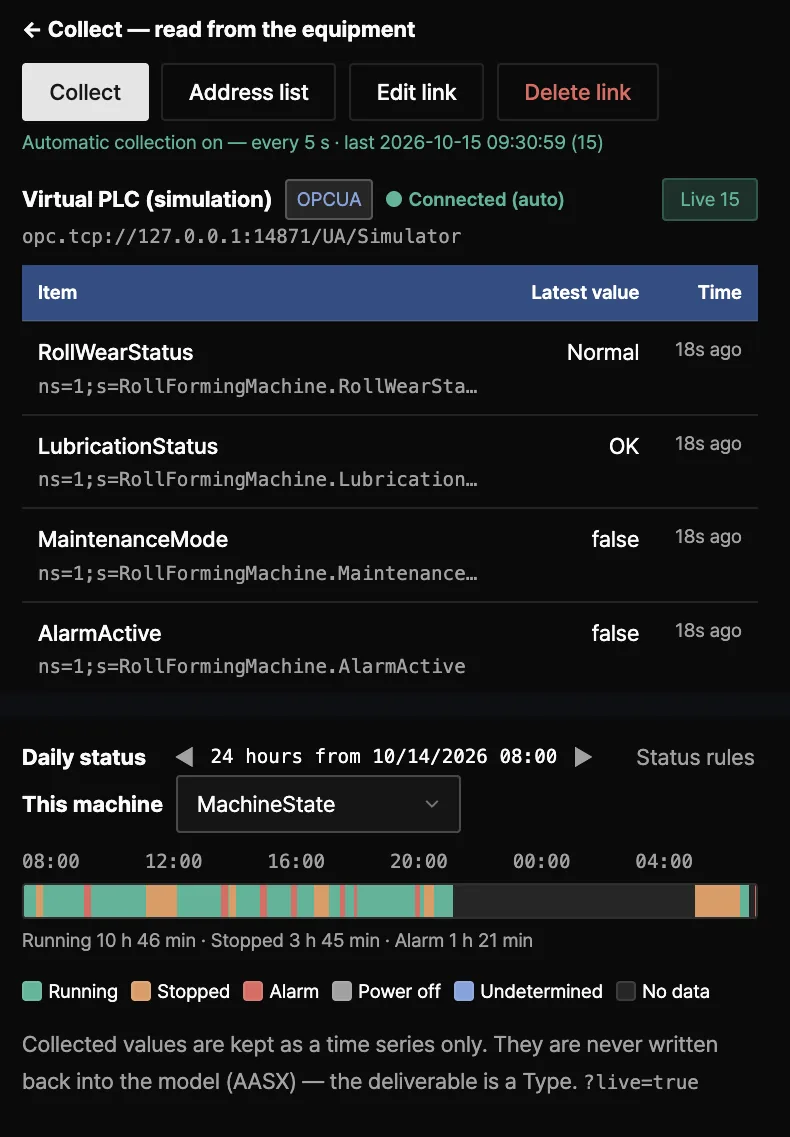Click the OK value for LubricationStatus
The image size is (790, 1137).
pyautogui.click(x=624, y=447)
